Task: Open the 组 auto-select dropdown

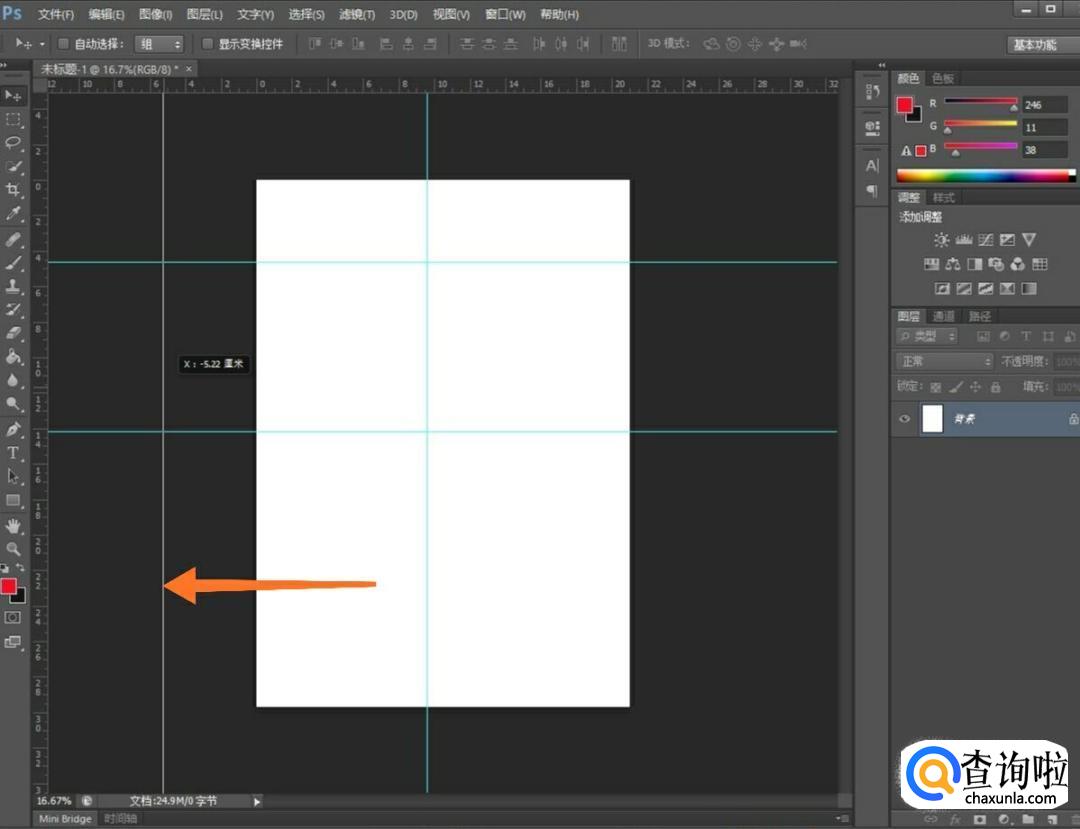Action: pyautogui.click(x=160, y=44)
